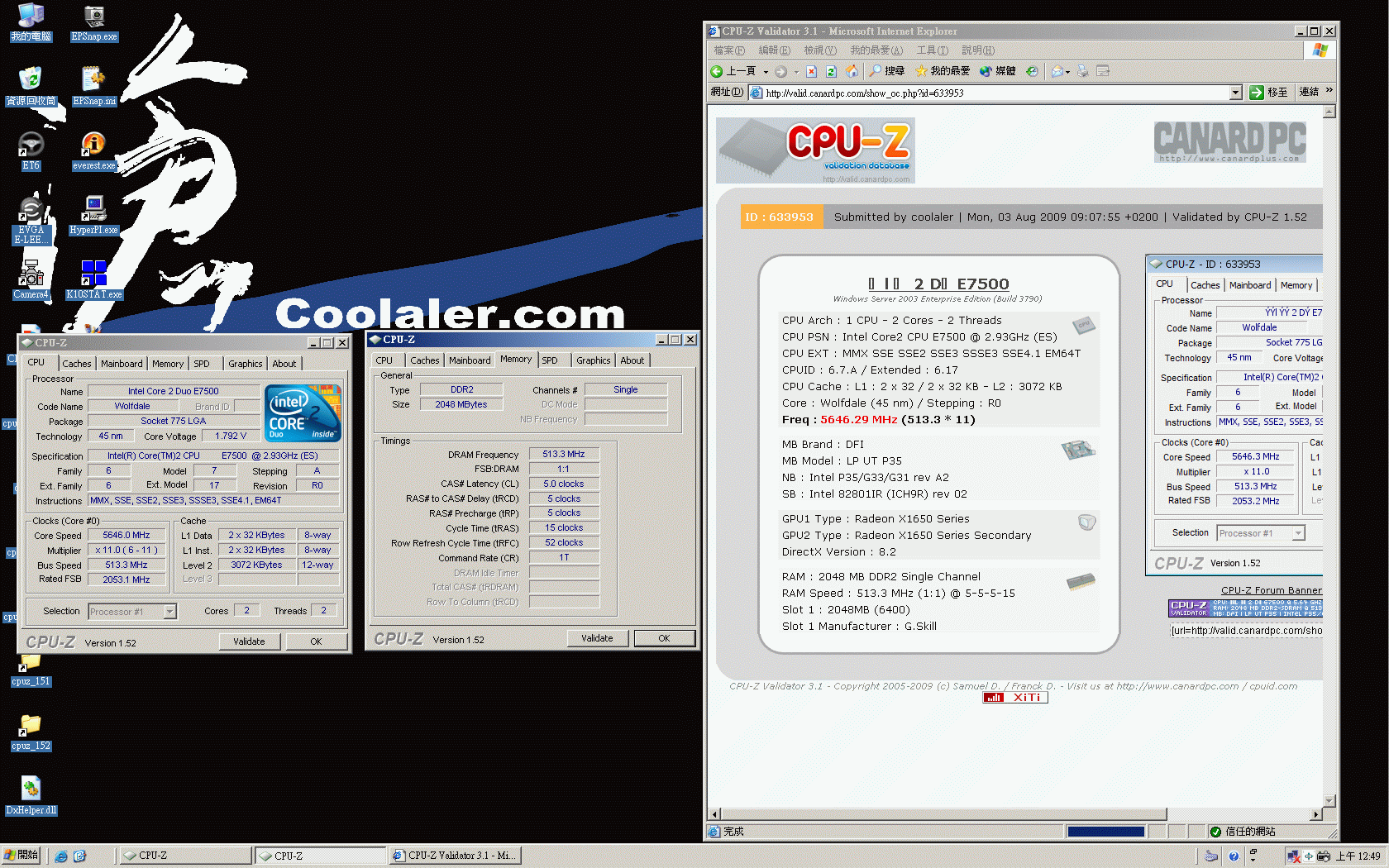Viewport: 1389px width, 868px height.
Task: Click the IE vertical scrollbar down arrow
Action: (1329, 801)
